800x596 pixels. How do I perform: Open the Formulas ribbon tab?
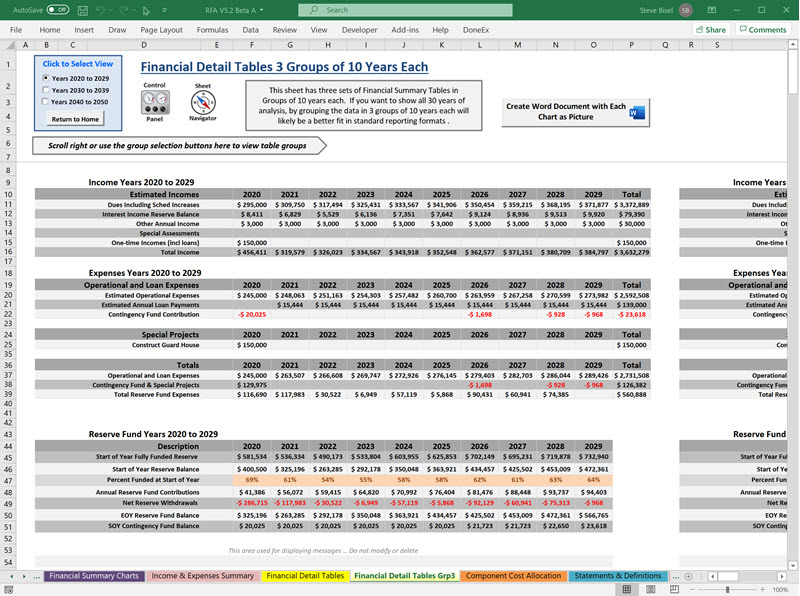pos(212,30)
